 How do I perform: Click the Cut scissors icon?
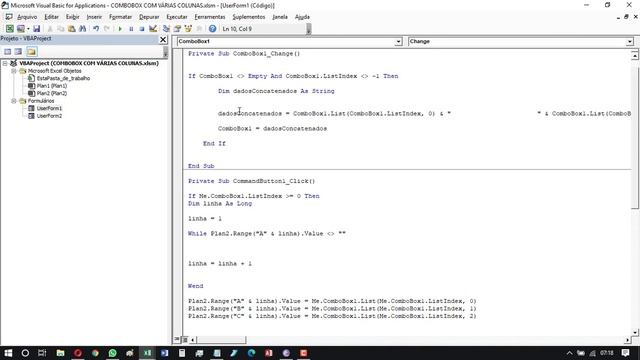(50, 29)
